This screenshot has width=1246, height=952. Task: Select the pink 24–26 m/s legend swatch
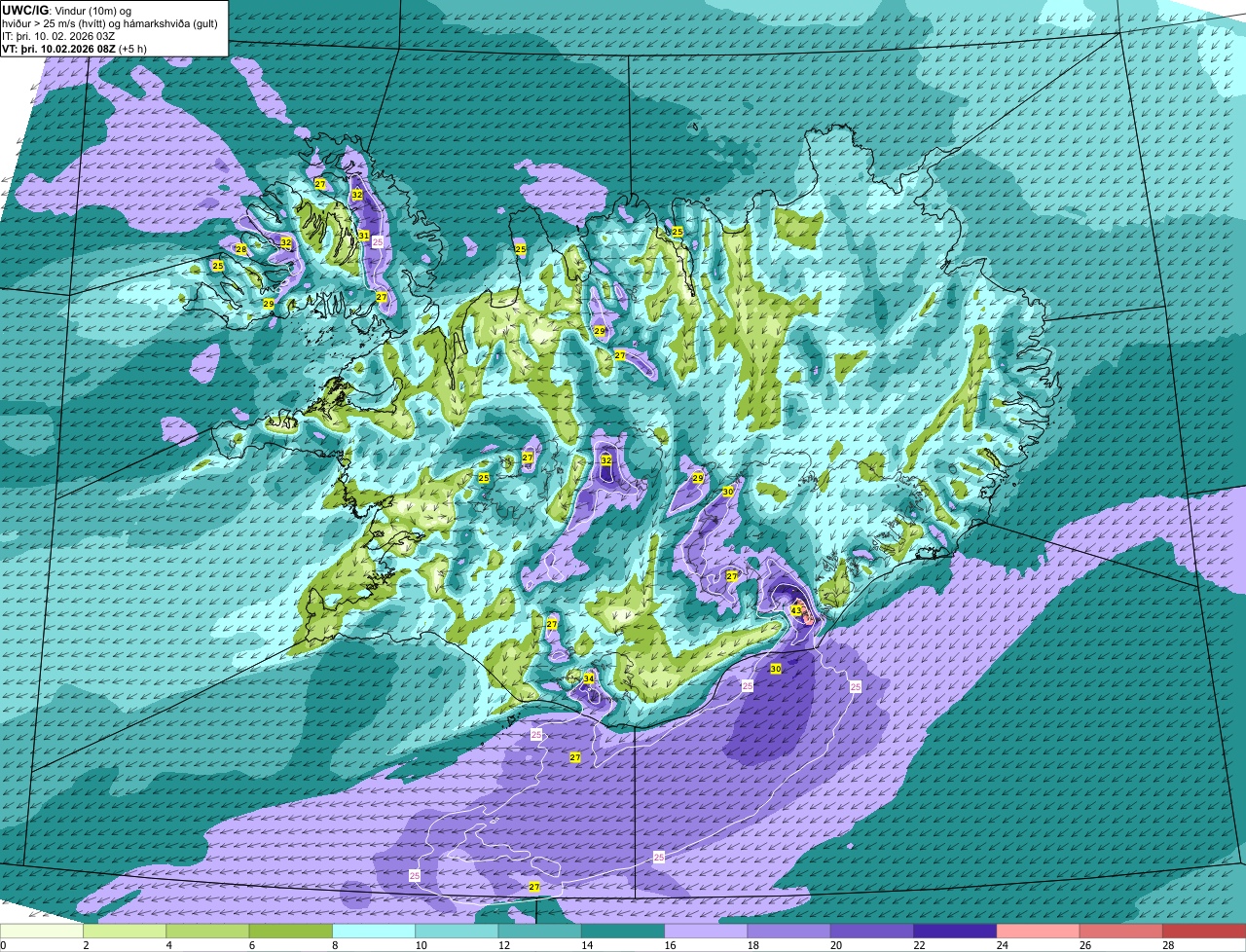[x=1039, y=932]
